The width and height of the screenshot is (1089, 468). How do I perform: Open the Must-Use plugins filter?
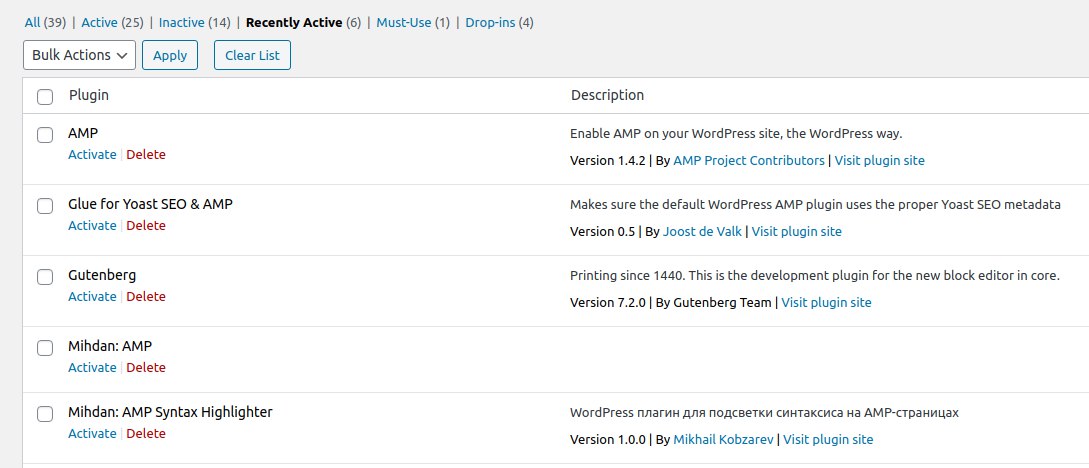(x=404, y=23)
